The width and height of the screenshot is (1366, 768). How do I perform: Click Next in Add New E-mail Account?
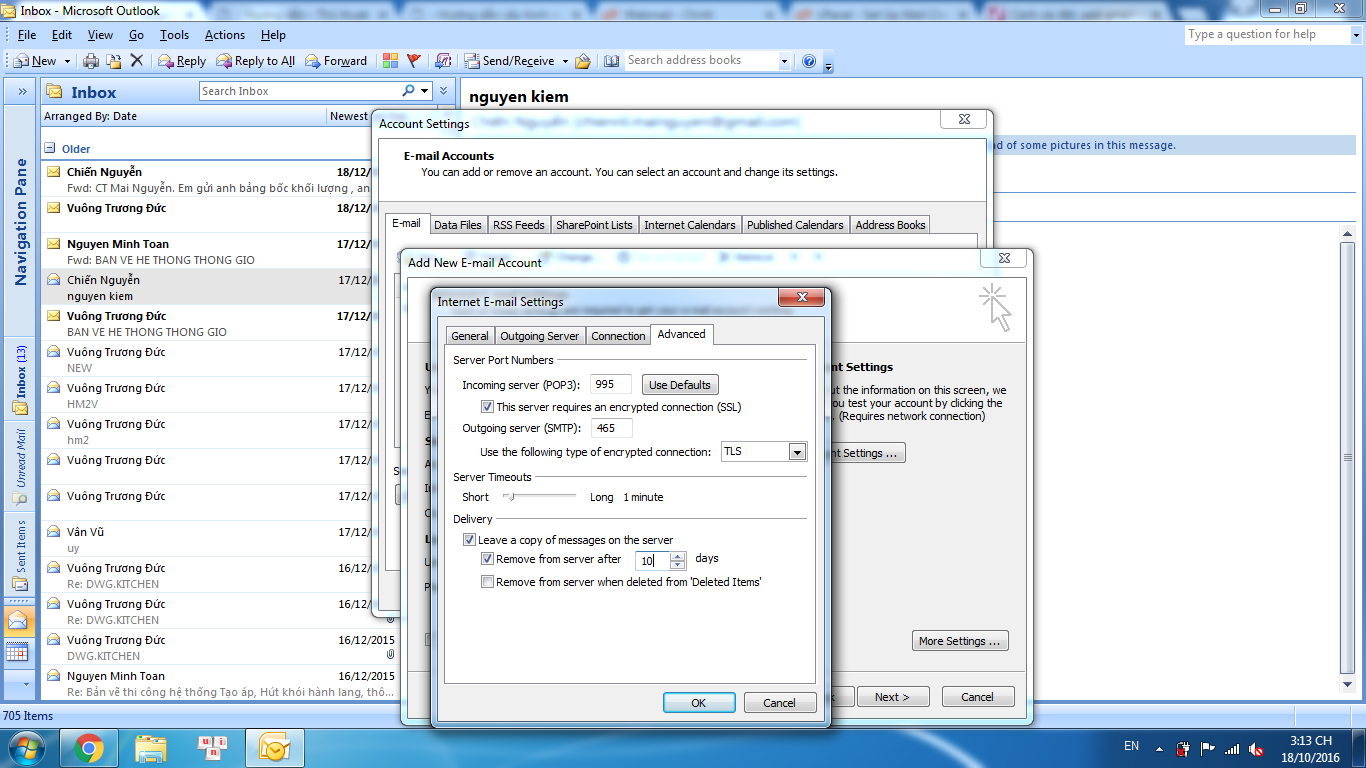pyautogui.click(x=892, y=697)
